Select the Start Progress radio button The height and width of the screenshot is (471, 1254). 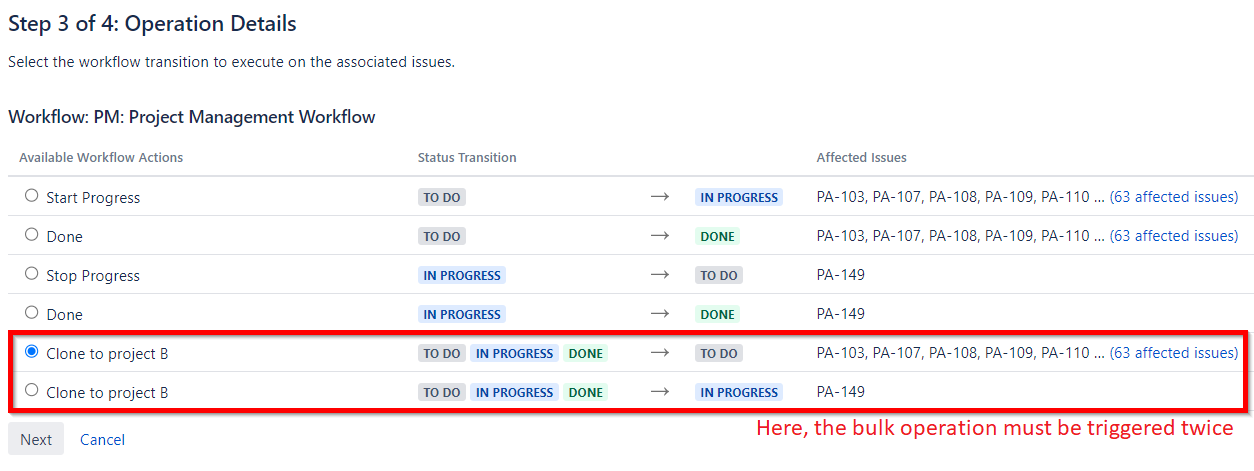pos(32,196)
